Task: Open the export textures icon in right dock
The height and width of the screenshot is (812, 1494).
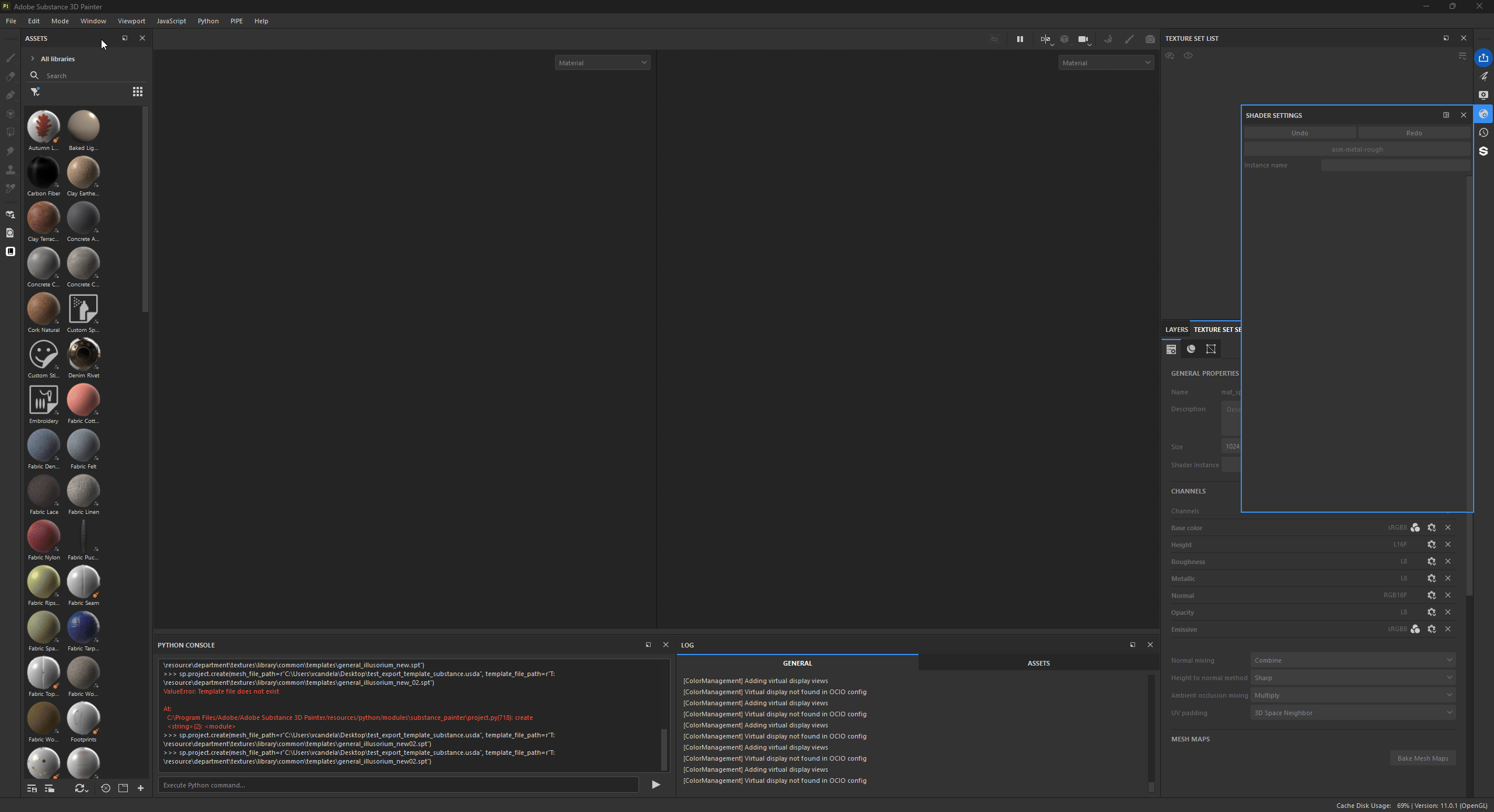Action: point(1483,58)
